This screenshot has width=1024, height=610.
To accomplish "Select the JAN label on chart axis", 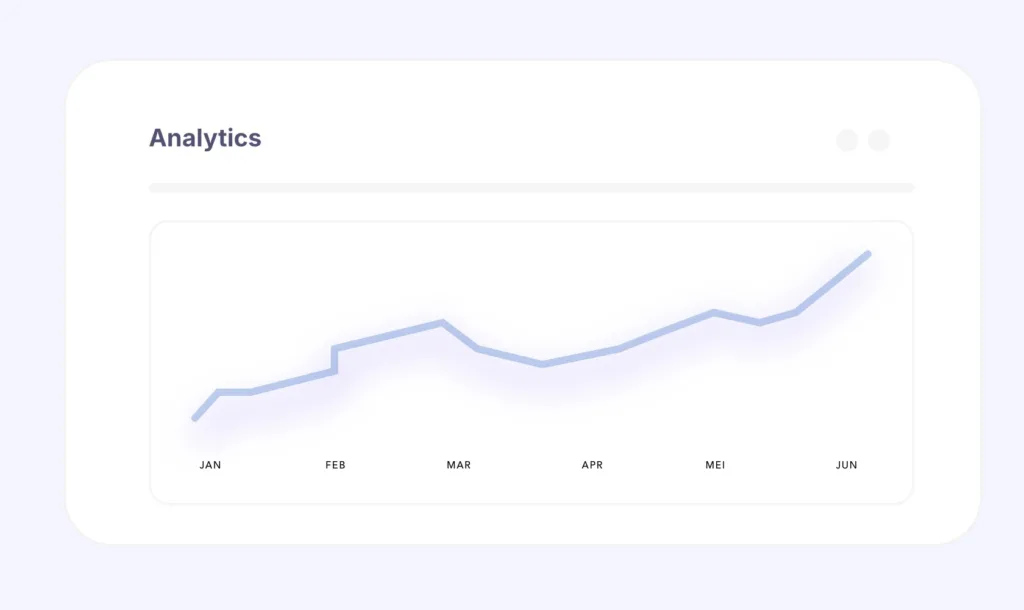I will pos(210,465).
